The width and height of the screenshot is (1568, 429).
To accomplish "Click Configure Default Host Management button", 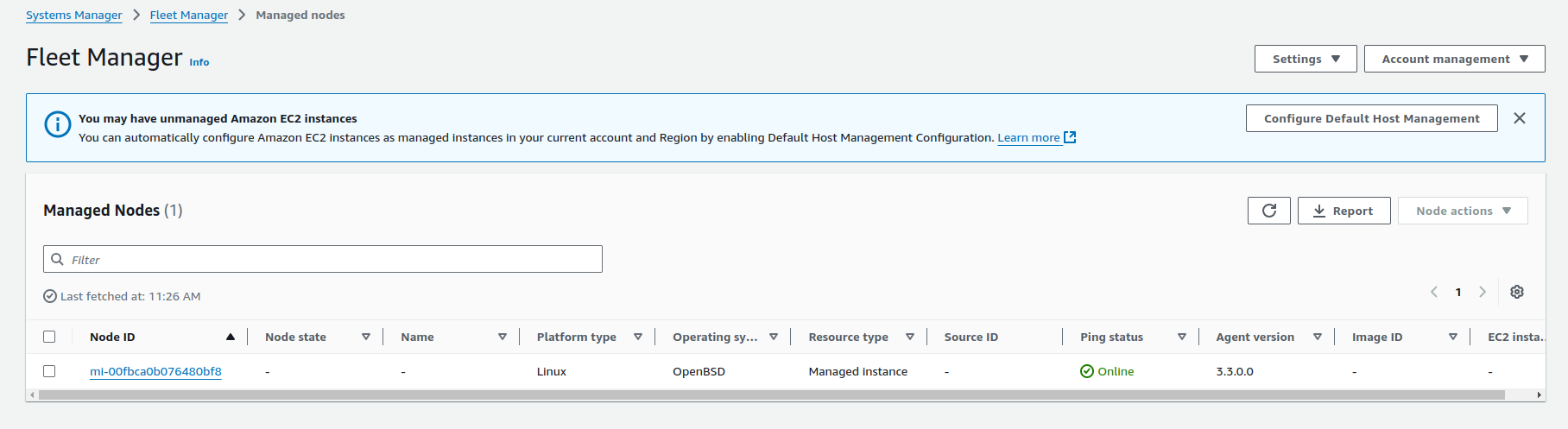I will click(1371, 118).
